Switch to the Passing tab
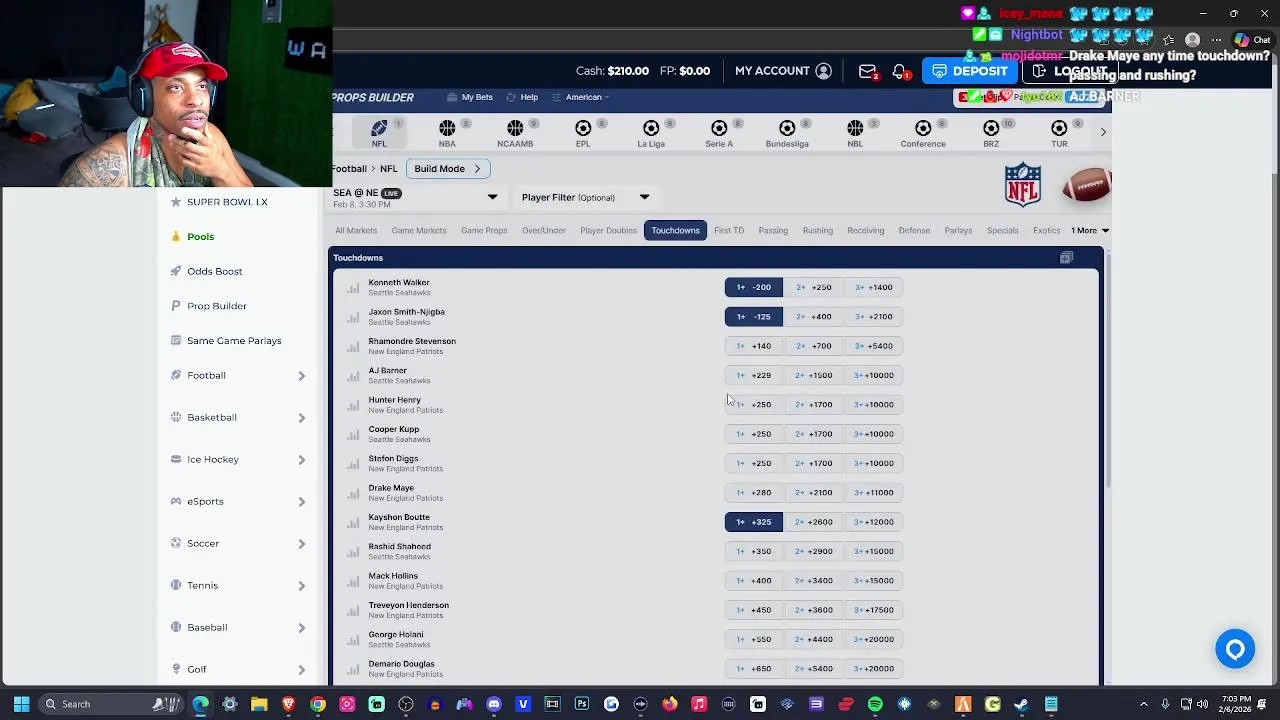The height and width of the screenshot is (720, 1280). coord(773,231)
